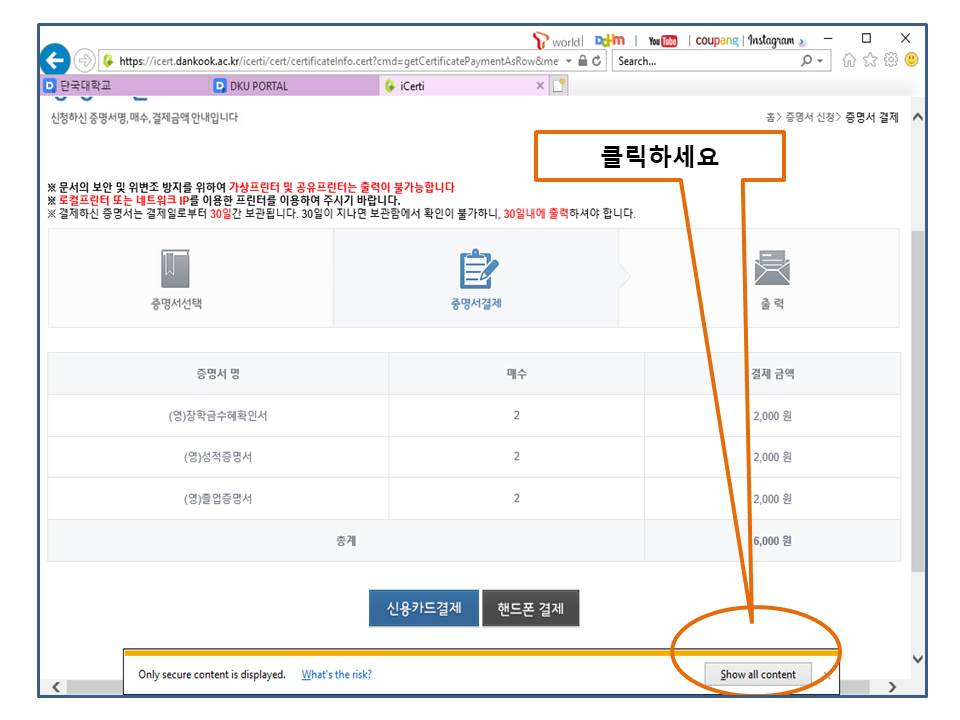Click the browser forward arrow button
This screenshot has width=960, height=720.
click(x=85, y=61)
